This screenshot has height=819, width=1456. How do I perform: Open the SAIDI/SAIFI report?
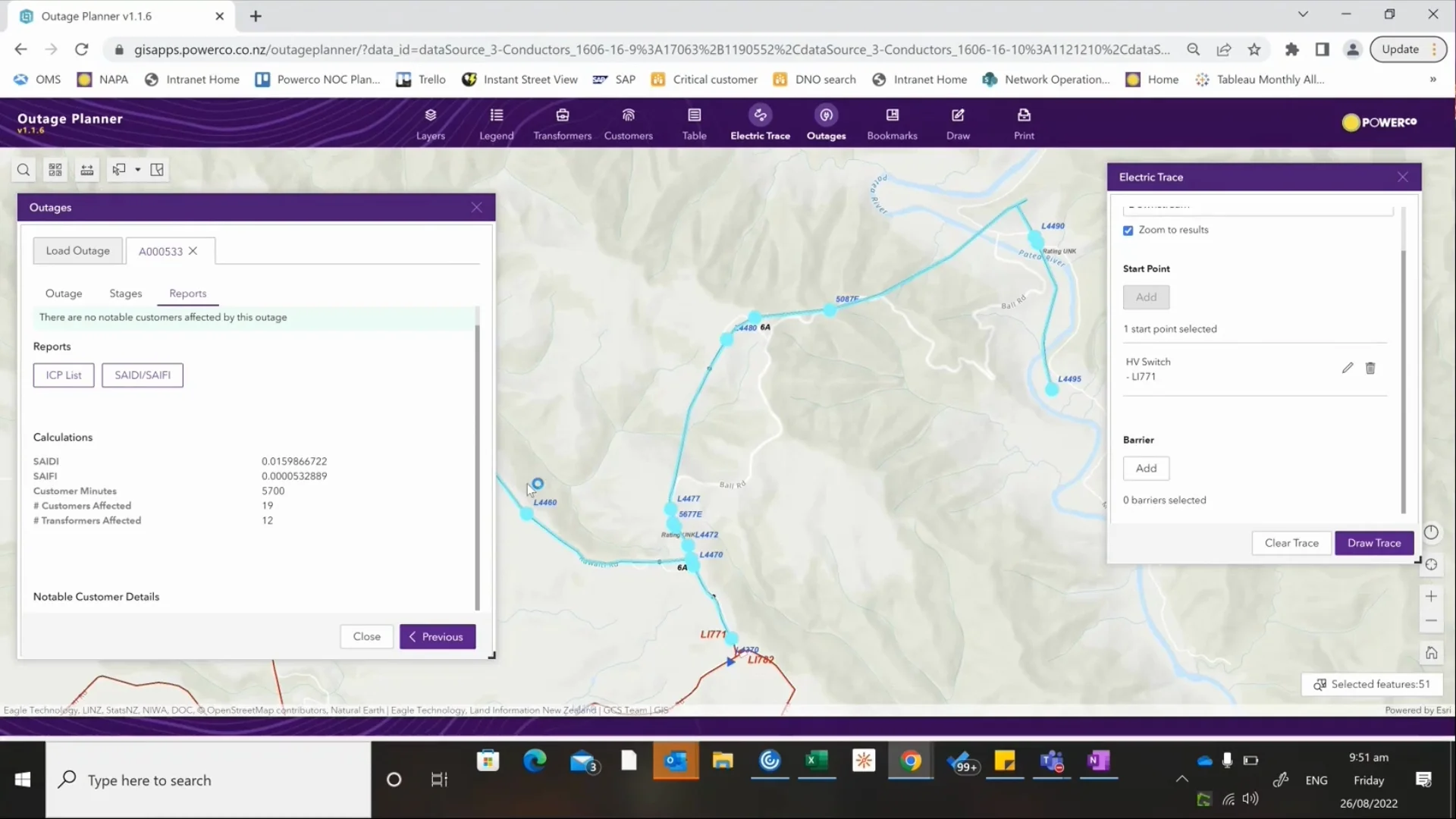[x=142, y=375]
